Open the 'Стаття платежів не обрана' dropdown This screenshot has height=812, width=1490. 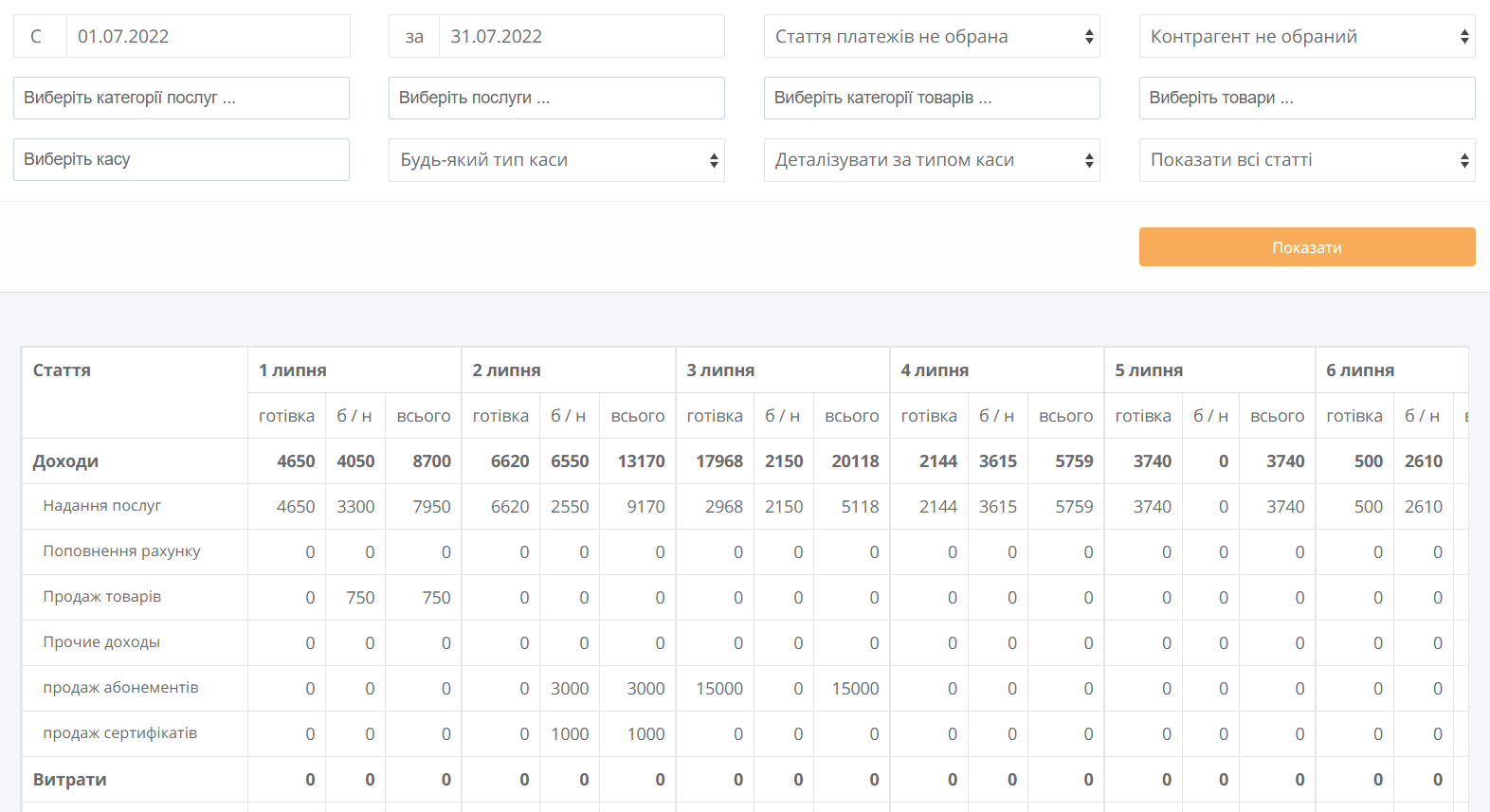(x=931, y=37)
